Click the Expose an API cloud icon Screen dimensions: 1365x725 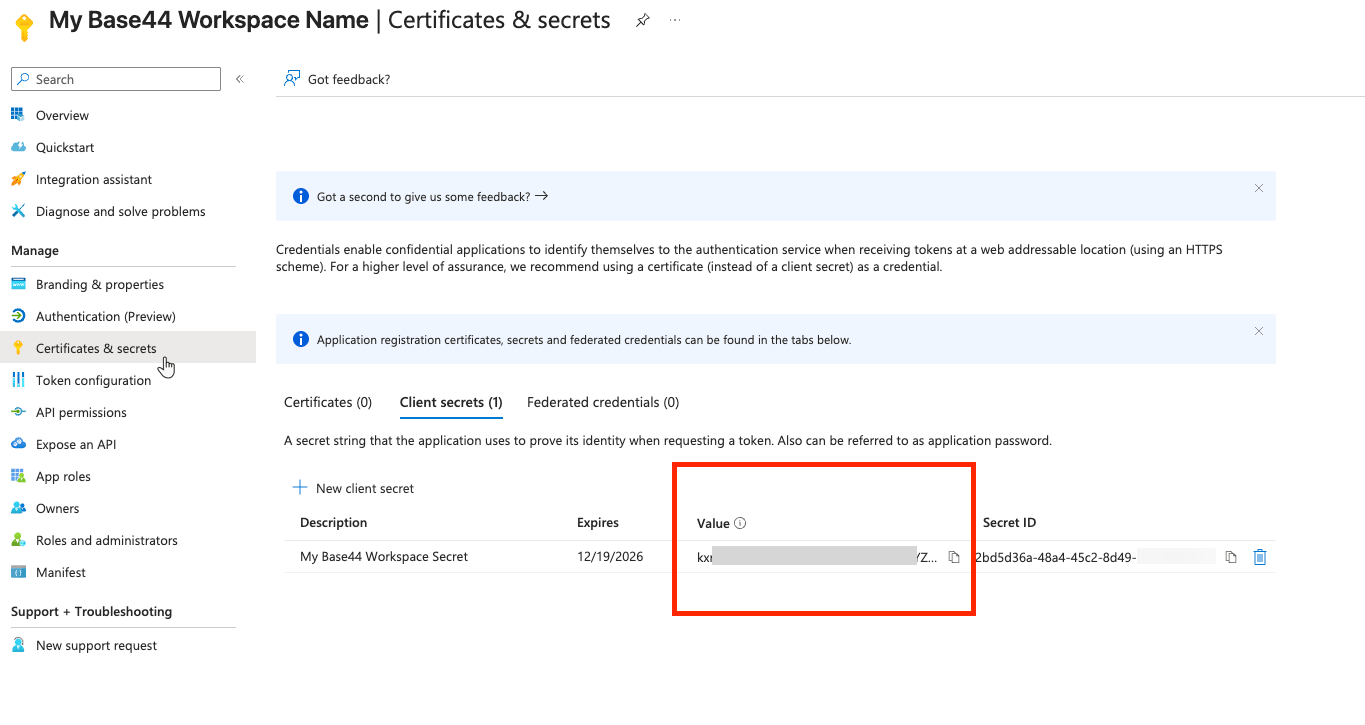click(x=18, y=444)
